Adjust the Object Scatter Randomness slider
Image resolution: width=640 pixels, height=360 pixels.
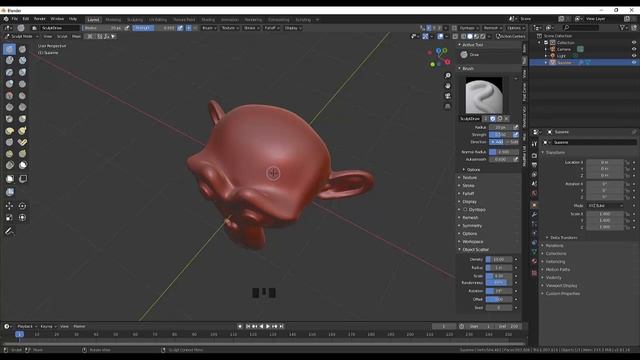coord(499,282)
